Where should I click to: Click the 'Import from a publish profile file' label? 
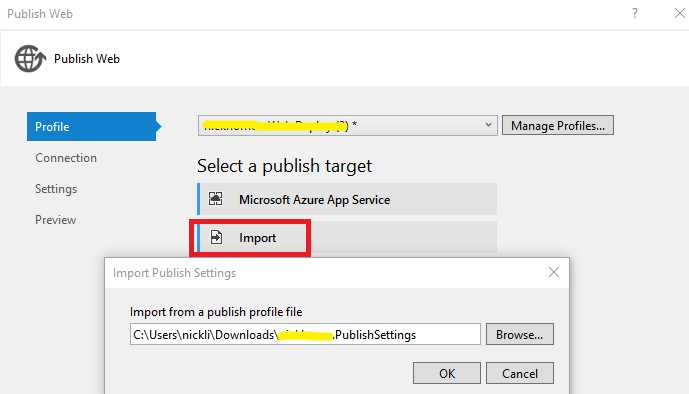pos(216,312)
